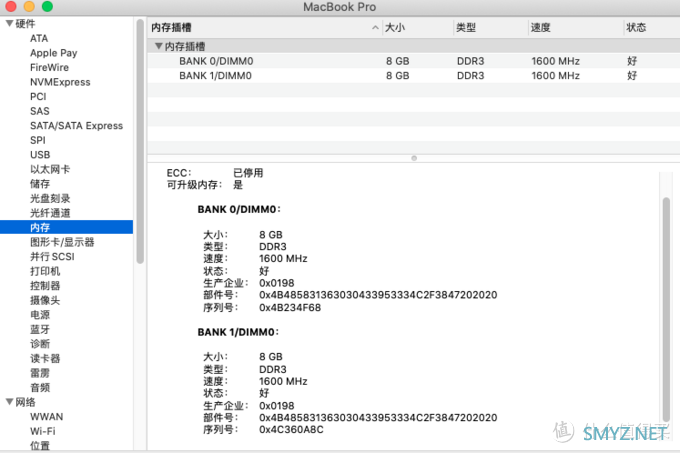Select BANK 0/DIMM0 table row
The height and width of the screenshot is (453, 680).
(x=414, y=61)
